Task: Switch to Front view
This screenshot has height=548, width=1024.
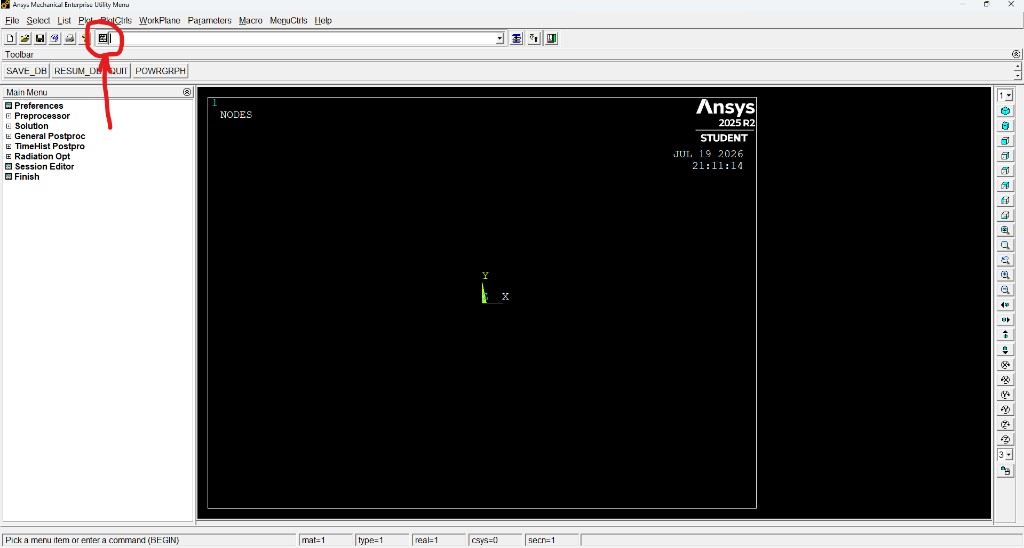Action: (x=1005, y=141)
